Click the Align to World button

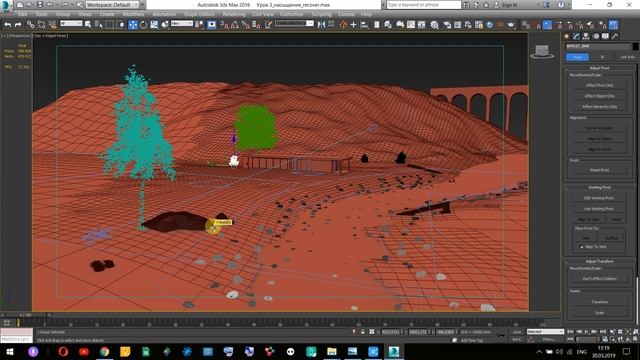click(x=599, y=149)
